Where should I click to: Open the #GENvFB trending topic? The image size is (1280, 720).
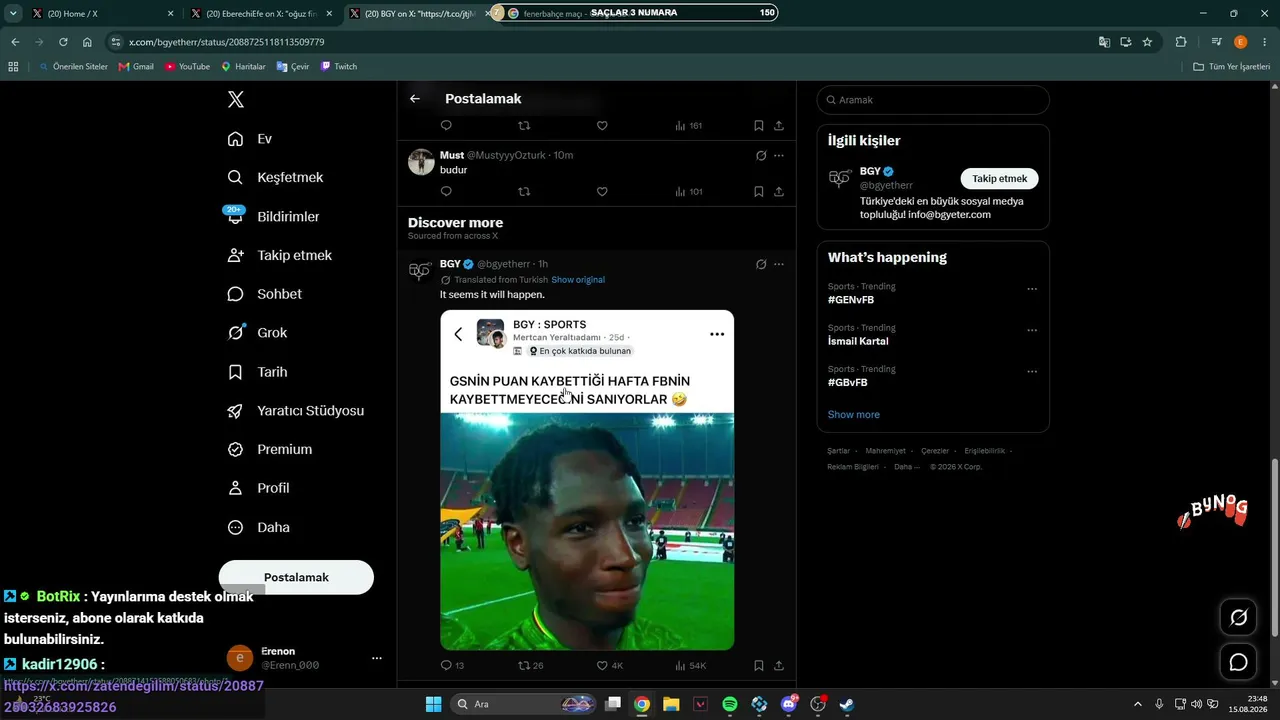(x=851, y=300)
